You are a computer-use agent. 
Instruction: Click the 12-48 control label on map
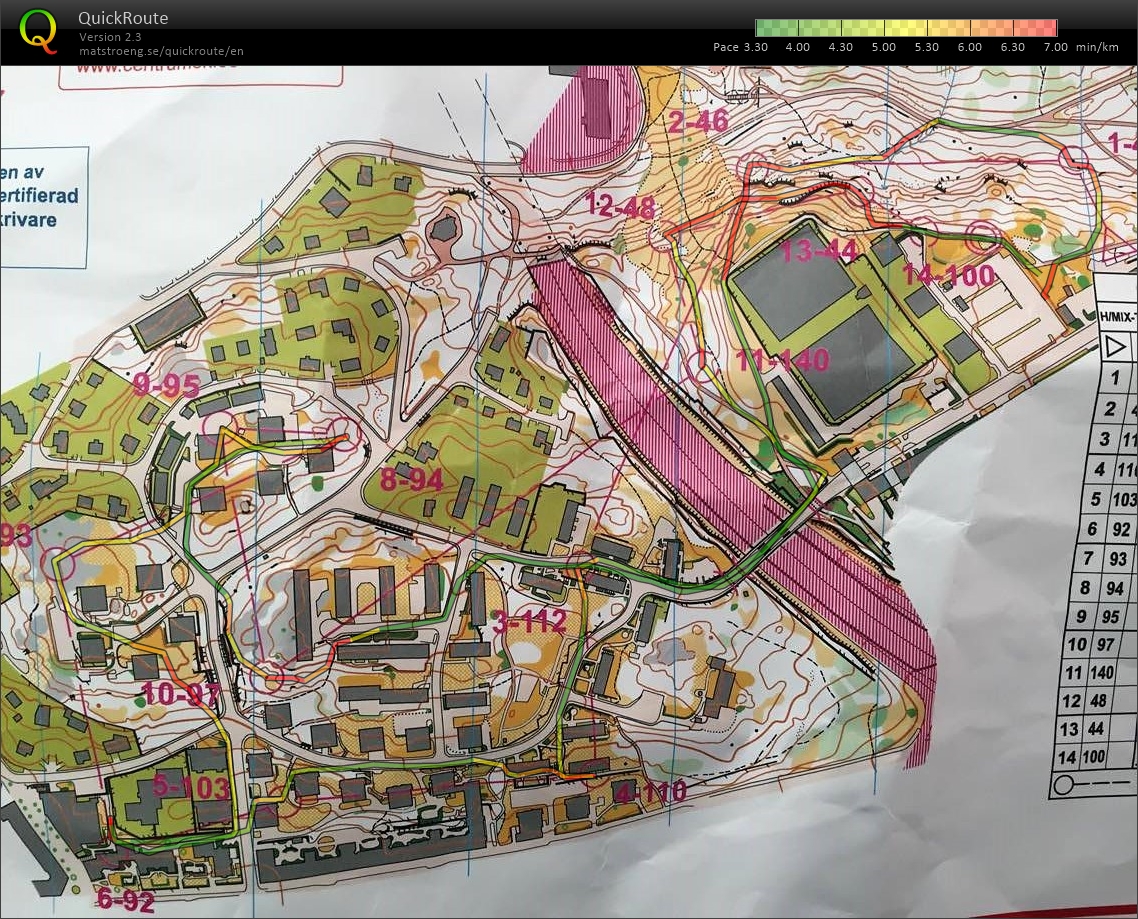click(620, 207)
